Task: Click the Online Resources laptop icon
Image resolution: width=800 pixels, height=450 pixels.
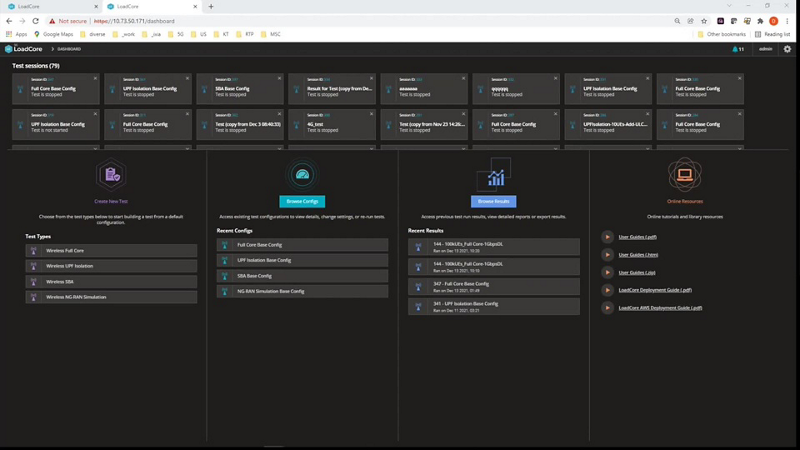Action: click(x=685, y=174)
